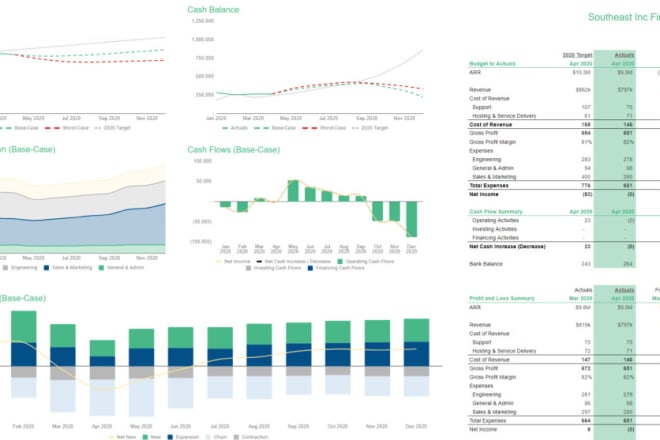Click the Net Income legend entry under the Cash Flows chart
Screen dimensions: 660x440
pos(233,261)
